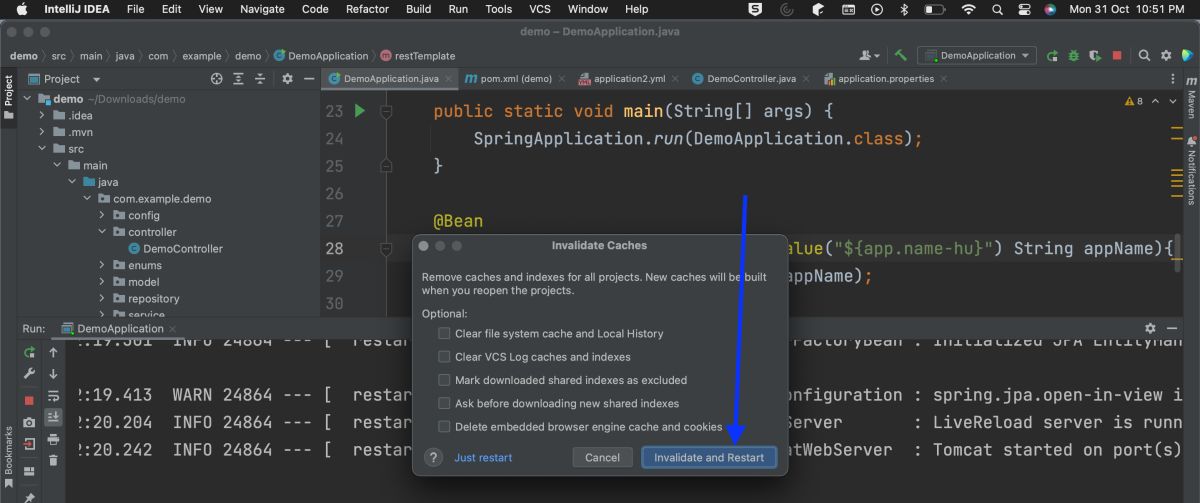Check Delete embedded browser engine cache and cookies
The height and width of the screenshot is (503, 1200).
coord(444,426)
